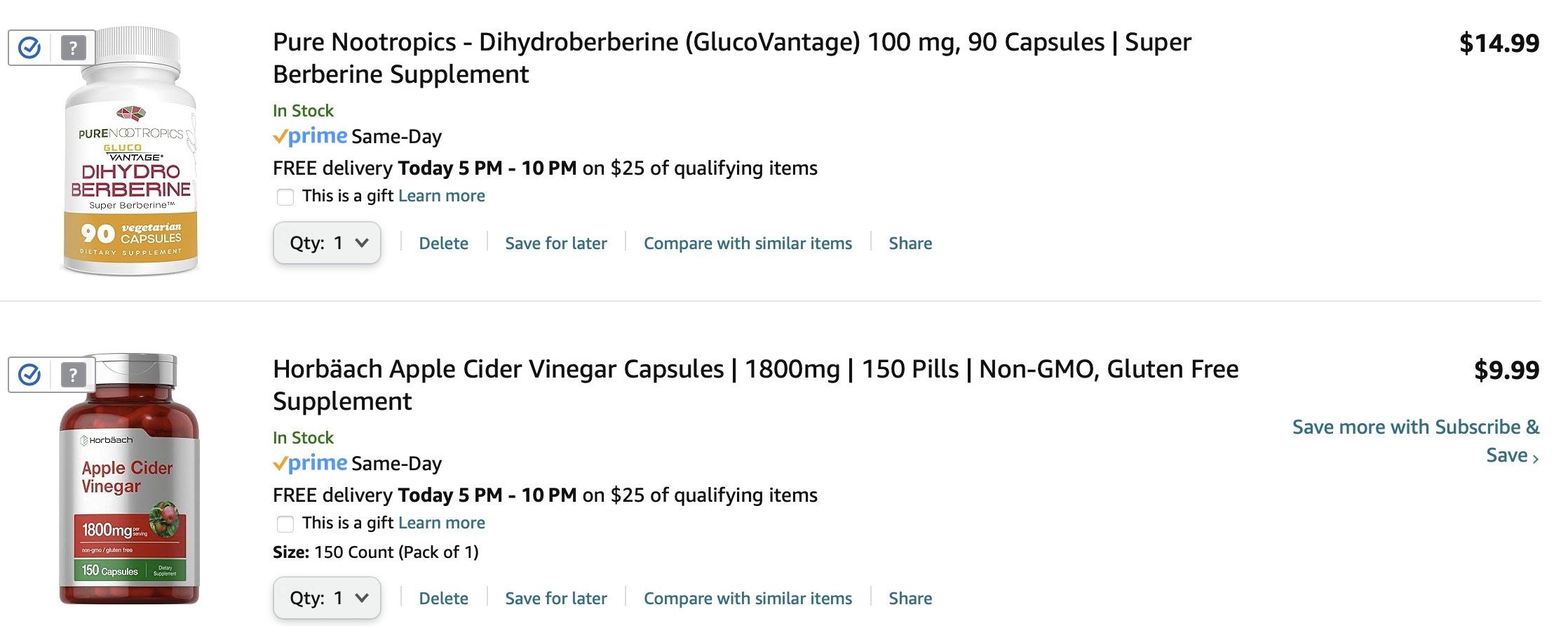The image size is (1568, 626).
Task: Click prime logo for Apple Cider Vinegar item
Action: coord(310,463)
